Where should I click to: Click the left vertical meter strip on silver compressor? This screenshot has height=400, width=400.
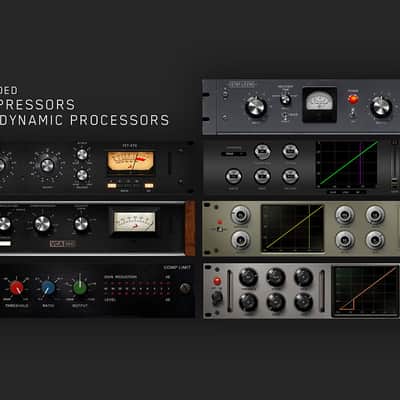click(229, 291)
